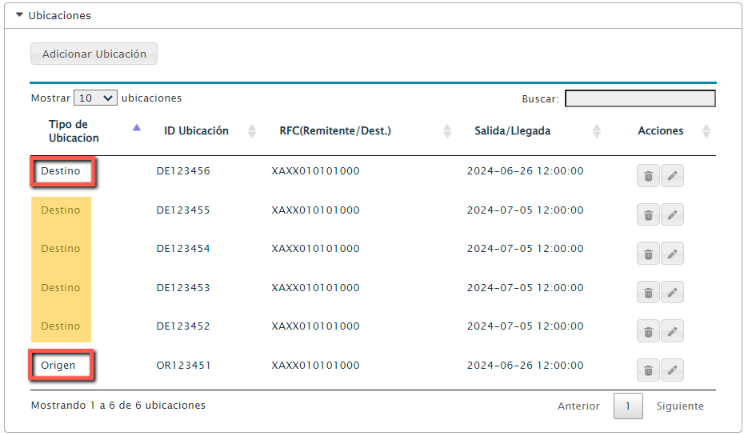Go to Siguiente page
744x434 pixels.
pyautogui.click(x=680, y=406)
